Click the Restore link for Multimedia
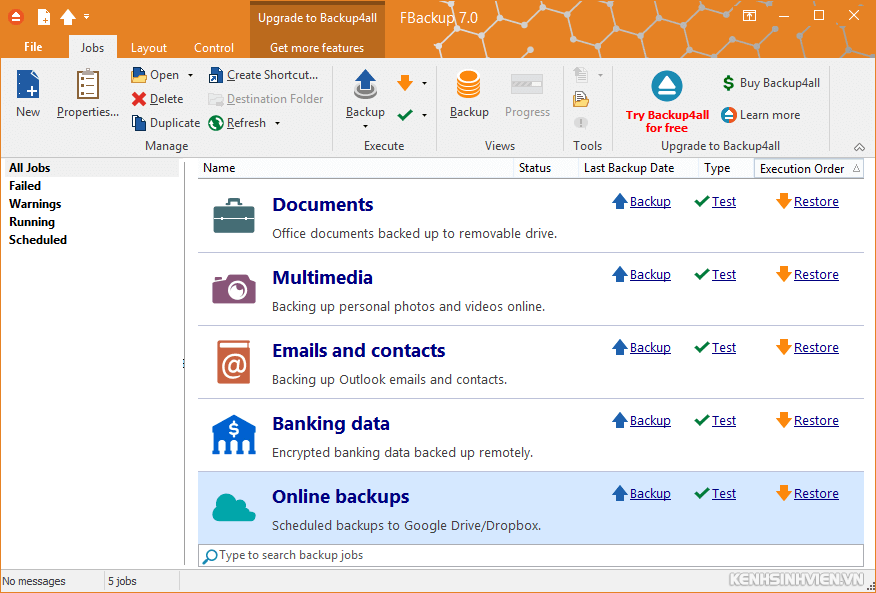 coord(816,275)
